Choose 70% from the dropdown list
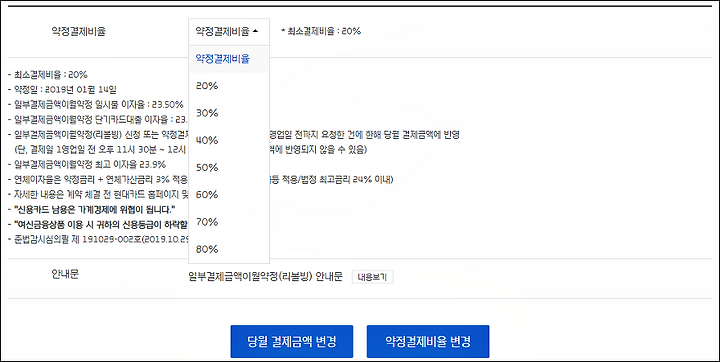 coord(229,222)
